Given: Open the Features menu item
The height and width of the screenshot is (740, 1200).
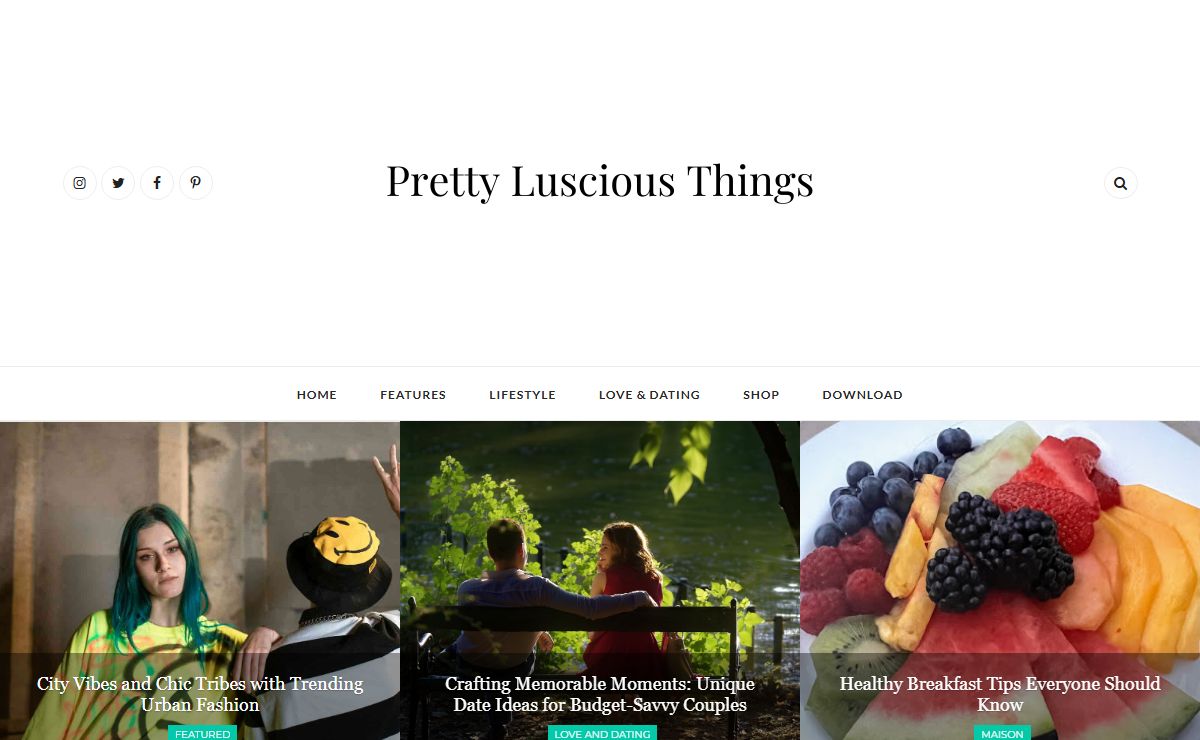Looking at the screenshot, I should click(413, 395).
